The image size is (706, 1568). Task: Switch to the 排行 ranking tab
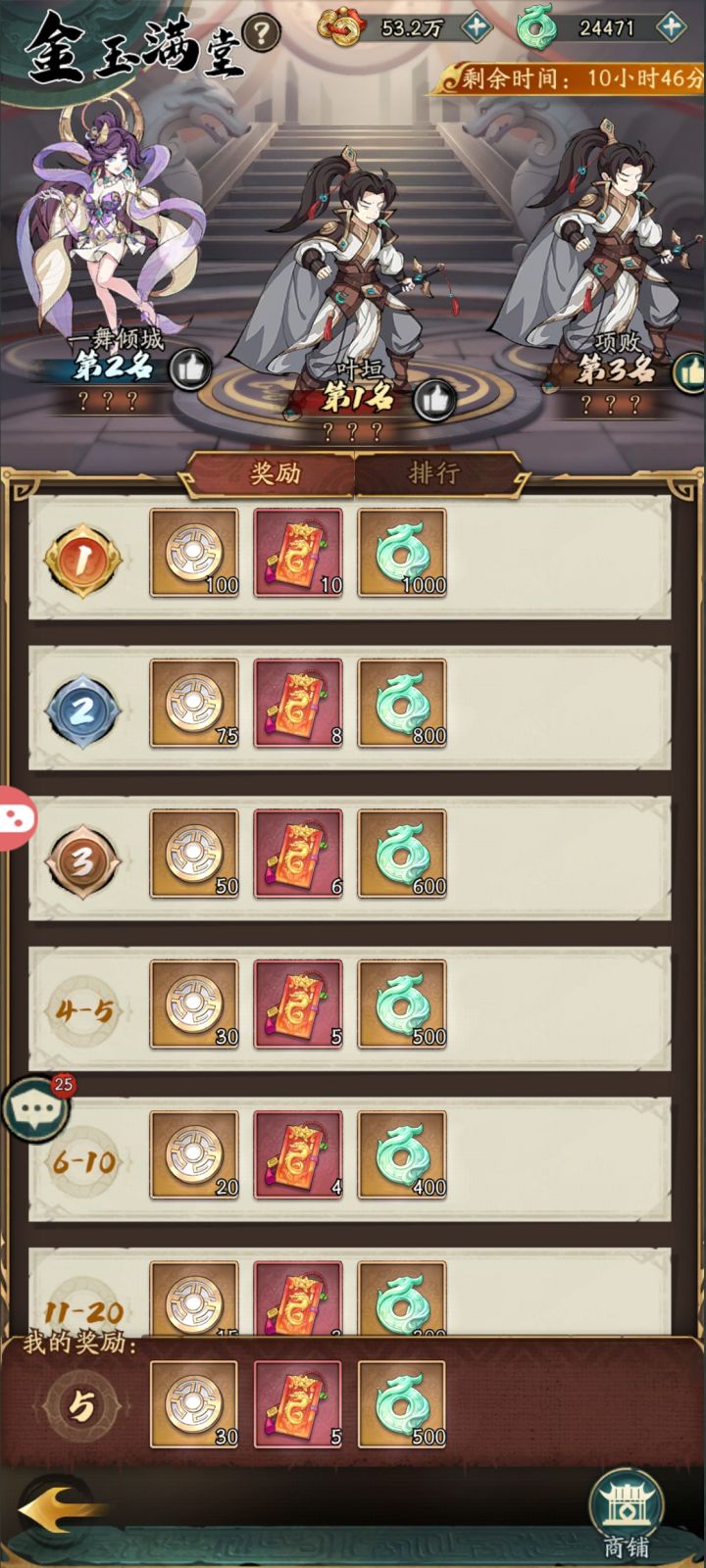pyautogui.click(x=433, y=474)
